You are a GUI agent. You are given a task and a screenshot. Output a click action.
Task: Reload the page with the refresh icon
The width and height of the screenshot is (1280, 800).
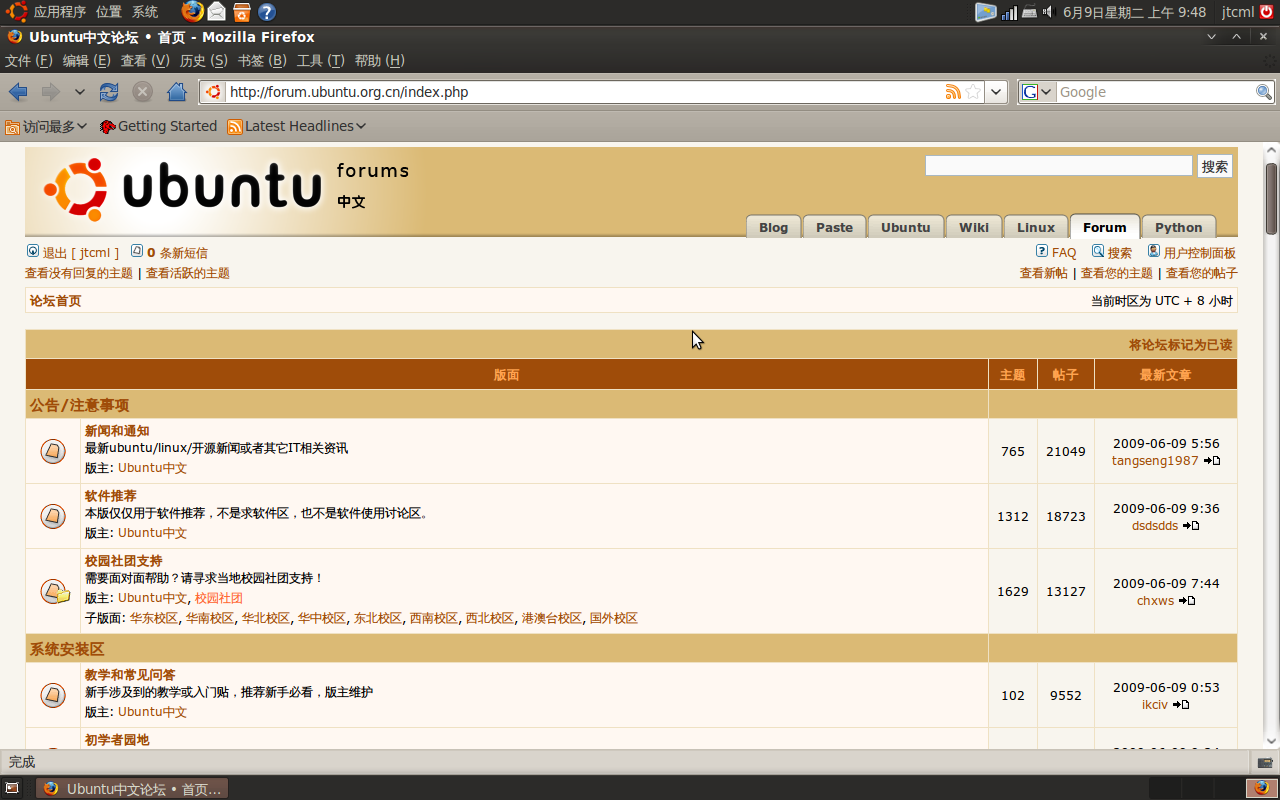(x=109, y=92)
